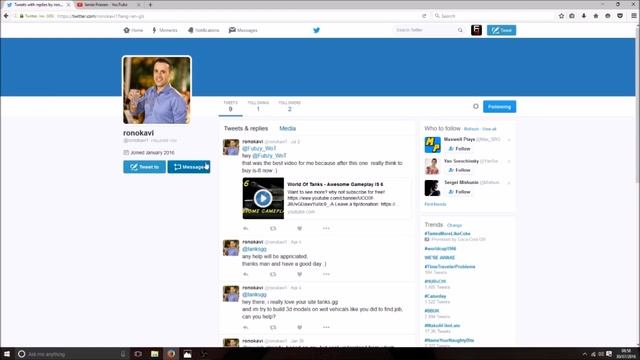Select the Tweets count tab
The height and width of the screenshot is (360, 640).
[231, 107]
